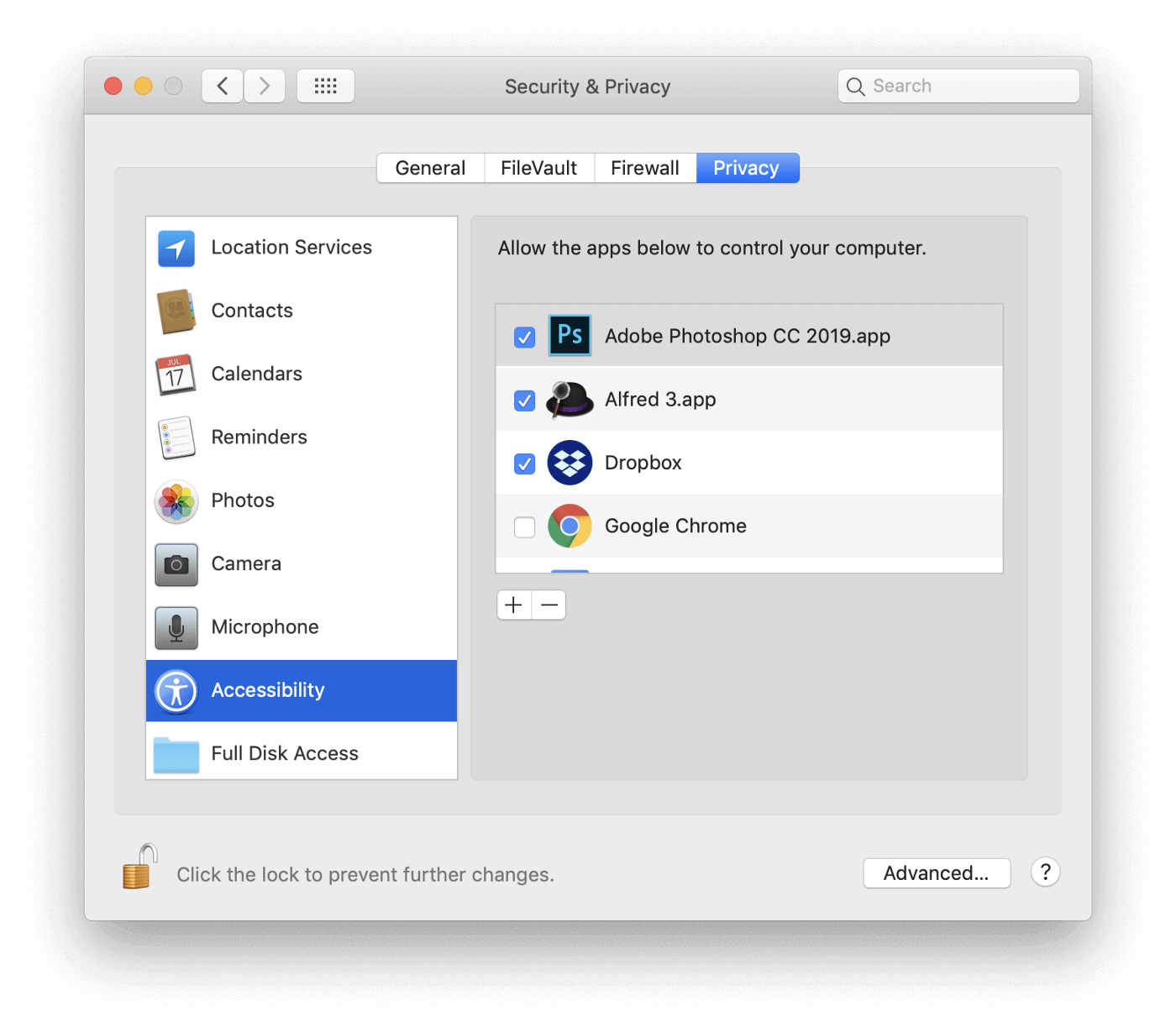Click the Advanced… button
Viewport: 1176px width, 1032px height.
936,873
